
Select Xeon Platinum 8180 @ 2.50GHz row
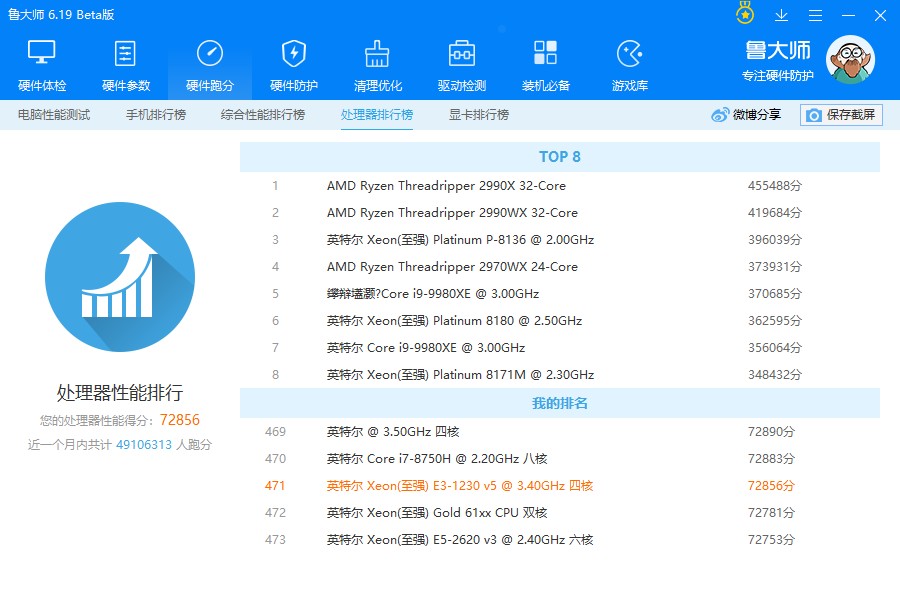tap(560, 321)
